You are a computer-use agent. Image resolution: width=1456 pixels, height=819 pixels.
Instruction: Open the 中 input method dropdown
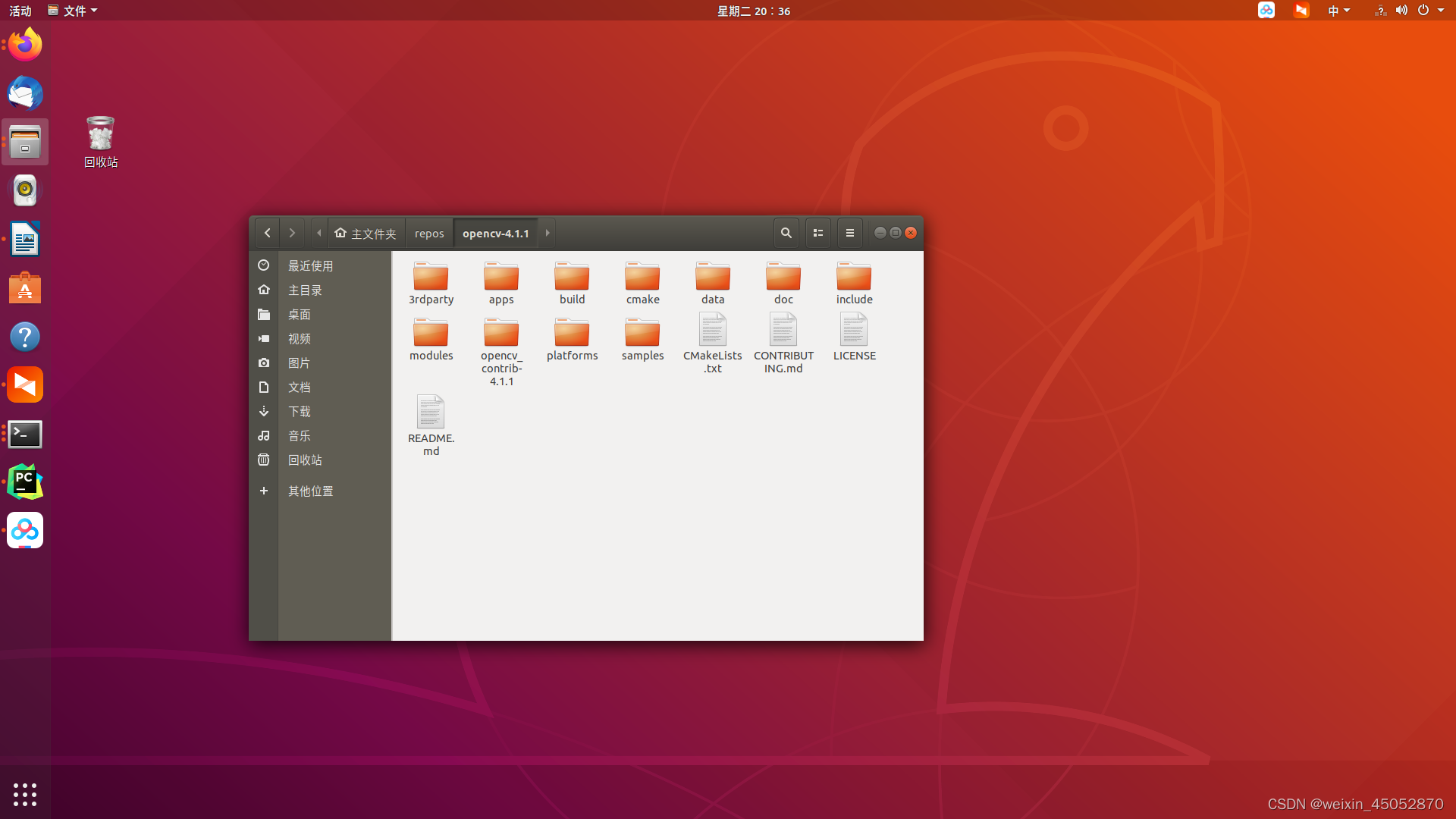pyautogui.click(x=1338, y=11)
